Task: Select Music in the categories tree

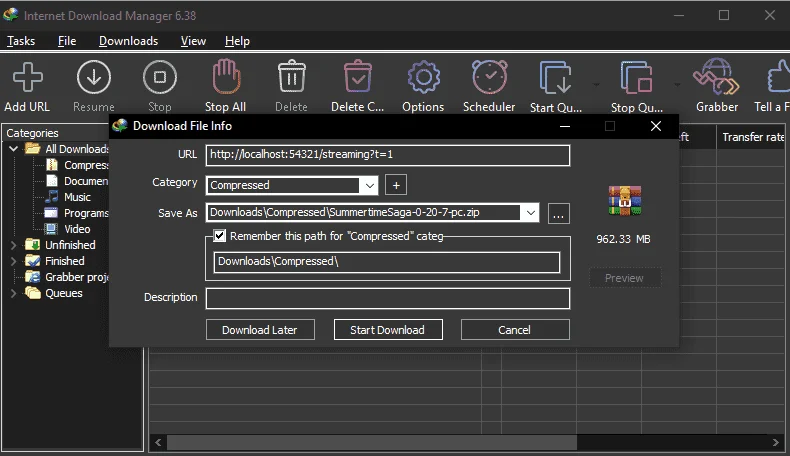Action: tap(77, 197)
